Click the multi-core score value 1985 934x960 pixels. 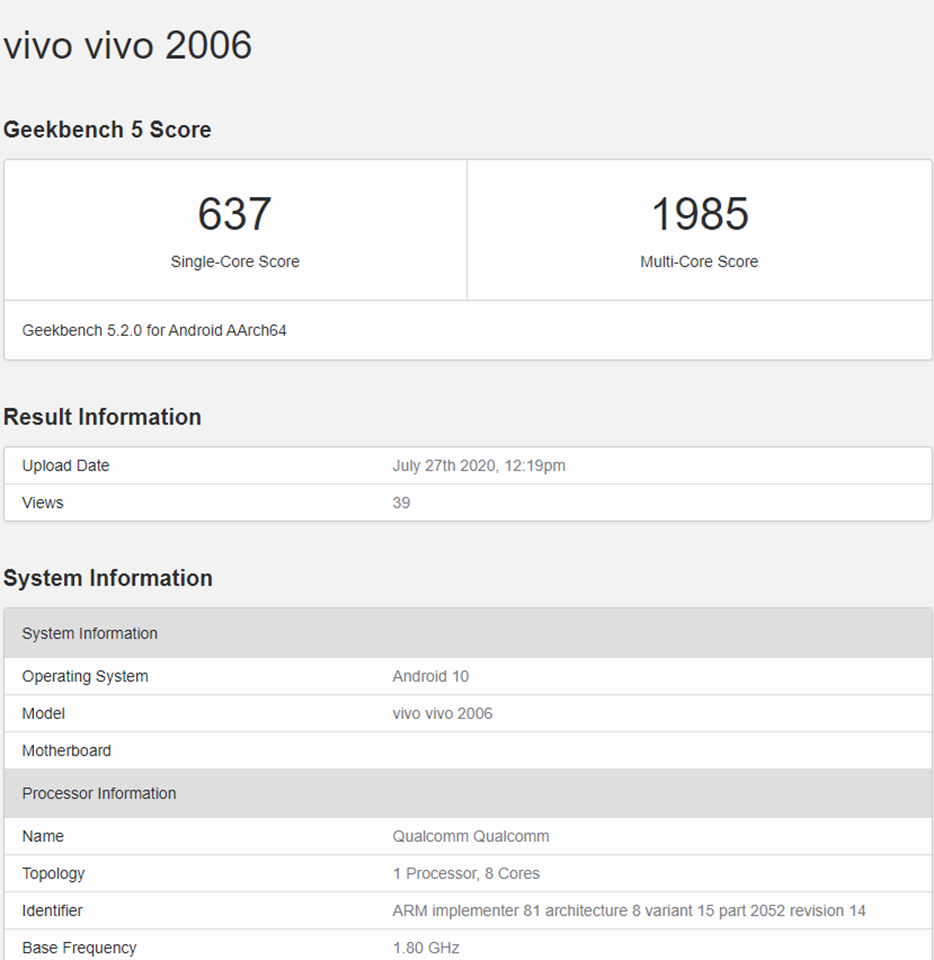[x=700, y=214]
